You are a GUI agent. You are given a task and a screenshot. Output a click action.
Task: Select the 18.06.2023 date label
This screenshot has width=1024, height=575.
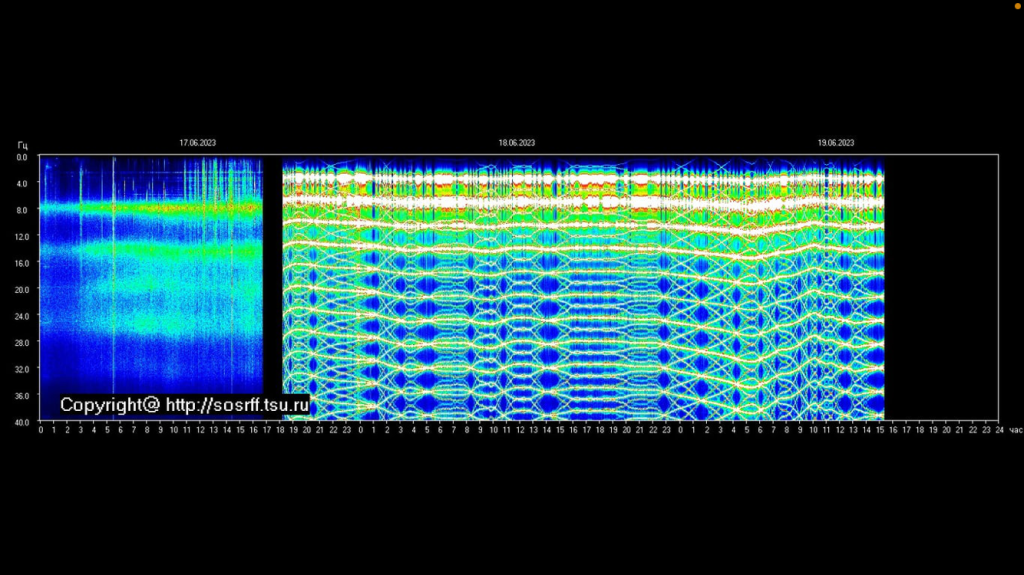coord(517,143)
